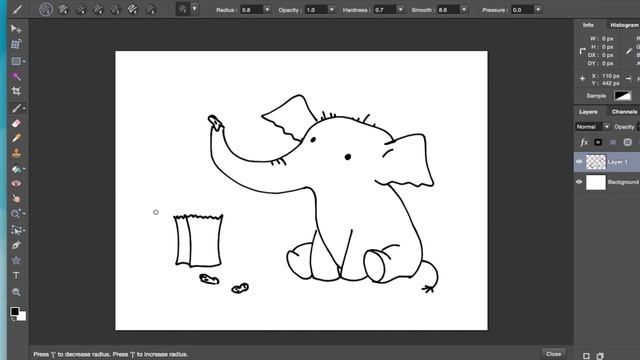Click the Close button at bottom
This screenshot has height=360, width=640.
coord(553,354)
